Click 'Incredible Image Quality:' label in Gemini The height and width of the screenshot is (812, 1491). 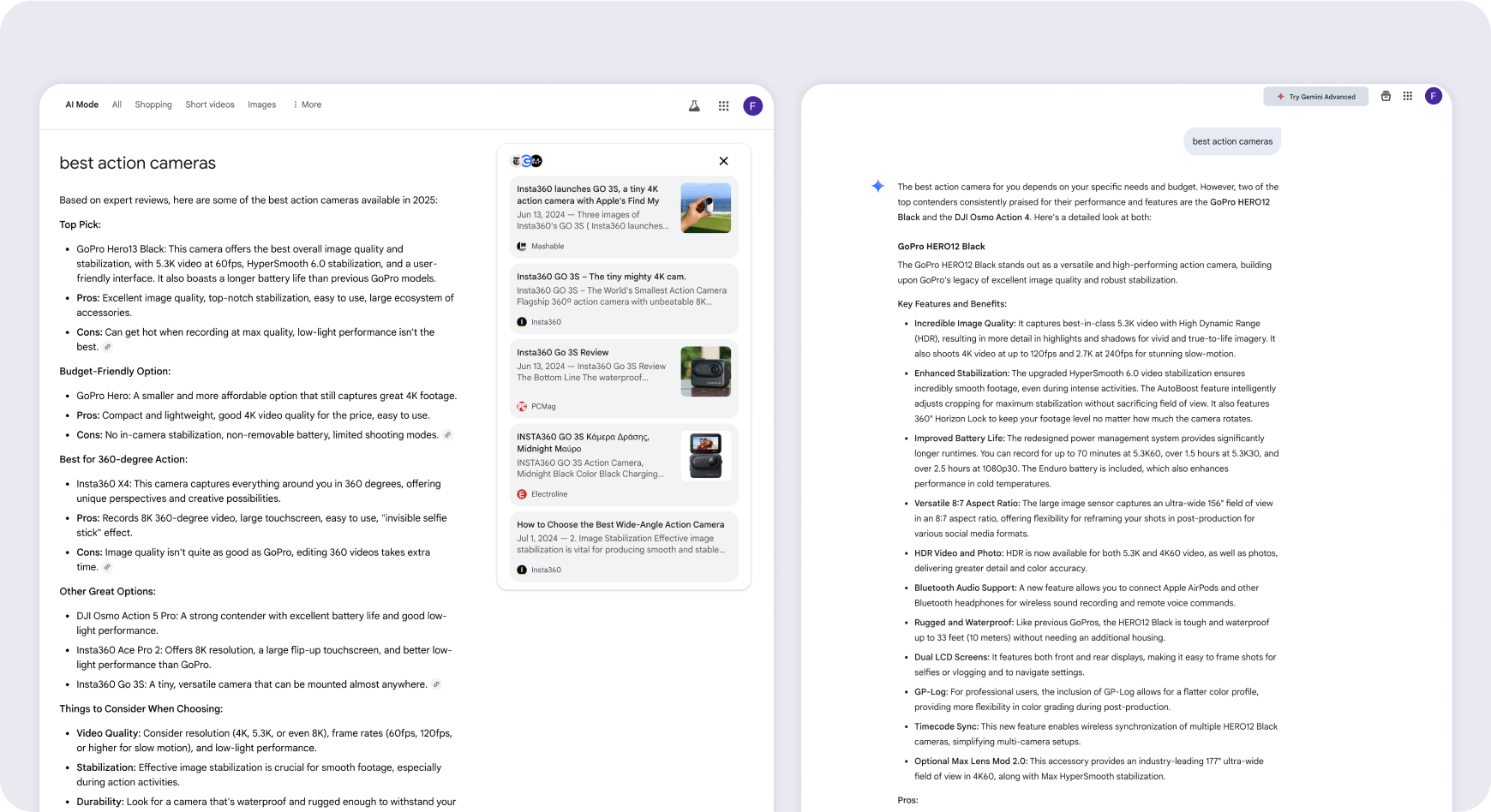pos(965,324)
